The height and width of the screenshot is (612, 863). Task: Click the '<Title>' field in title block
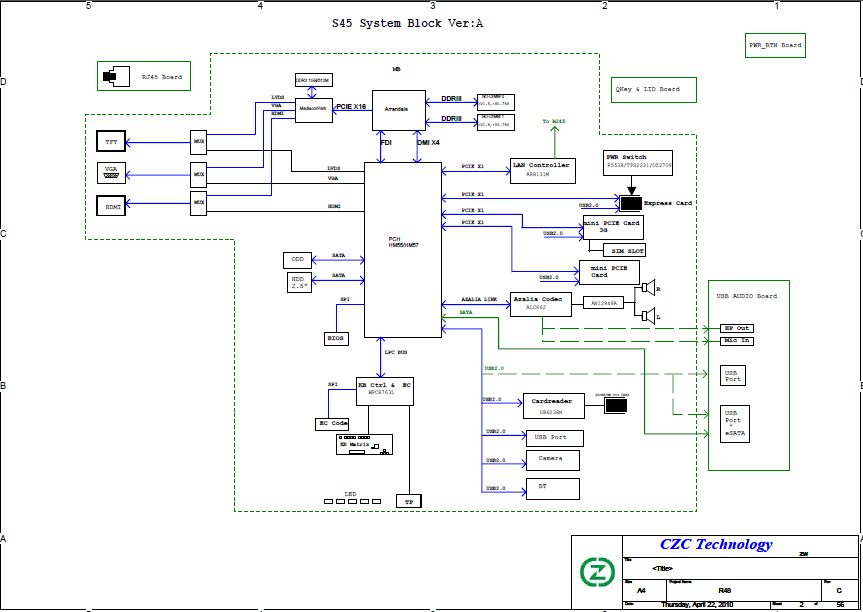click(x=662, y=569)
